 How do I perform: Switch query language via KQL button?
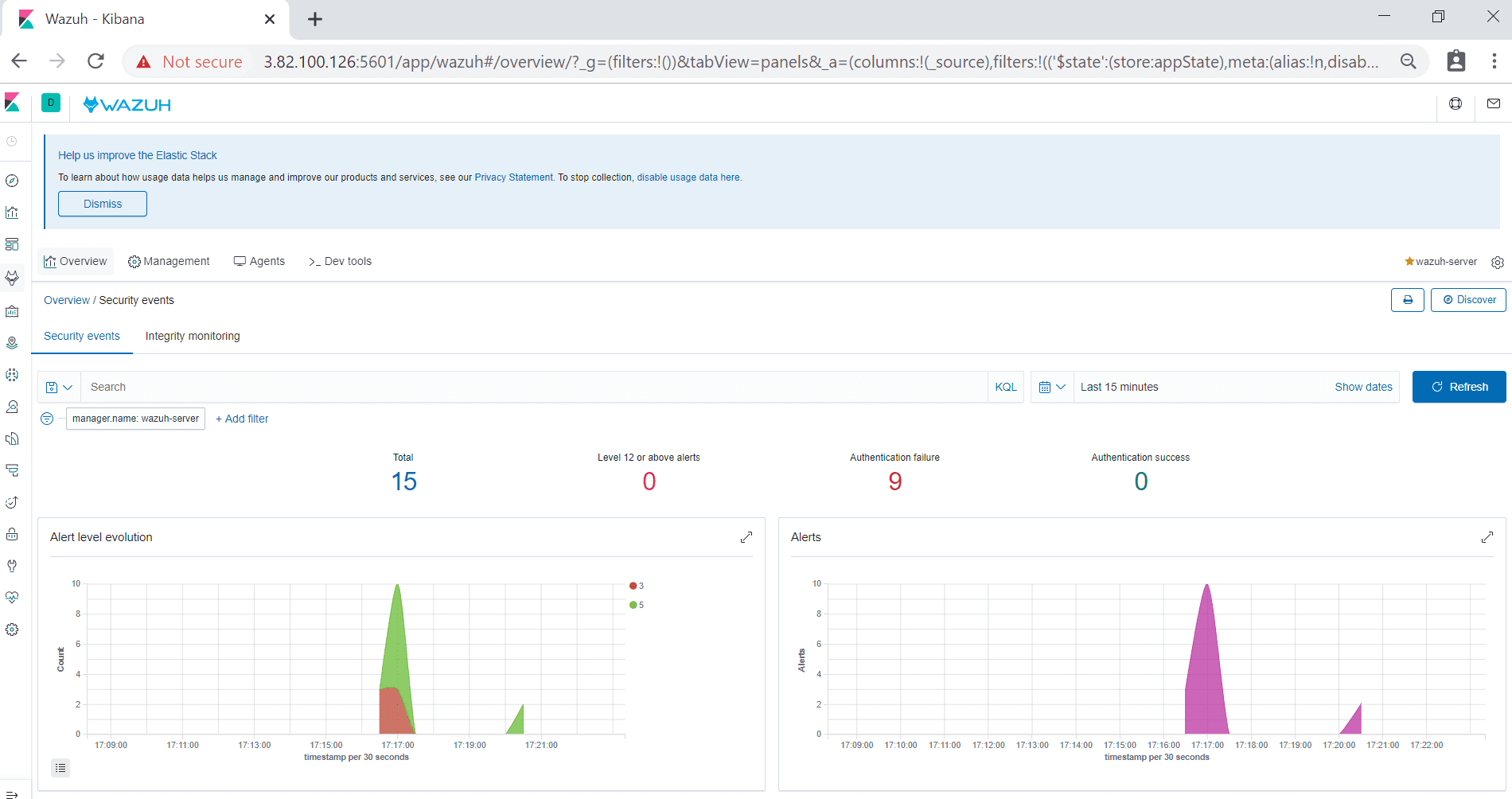(x=1006, y=387)
